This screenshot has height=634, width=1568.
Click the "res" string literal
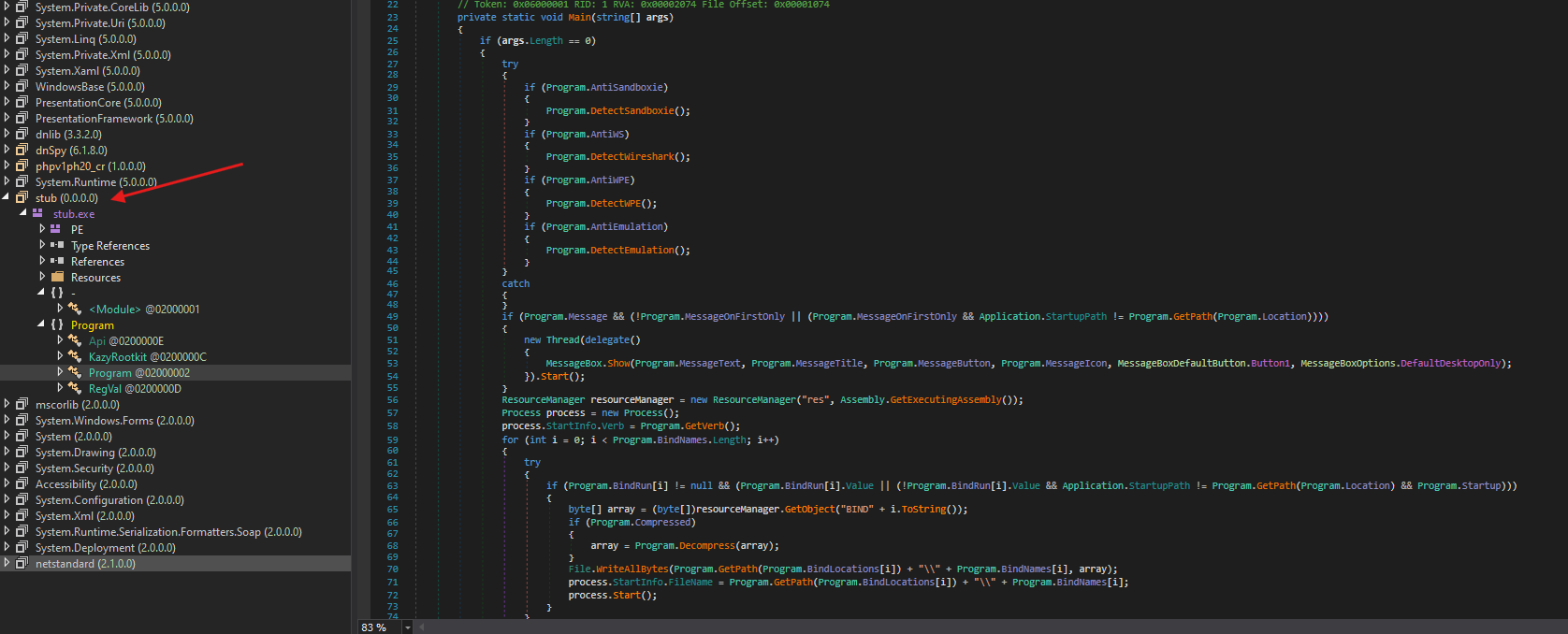(x=814, y=400)
